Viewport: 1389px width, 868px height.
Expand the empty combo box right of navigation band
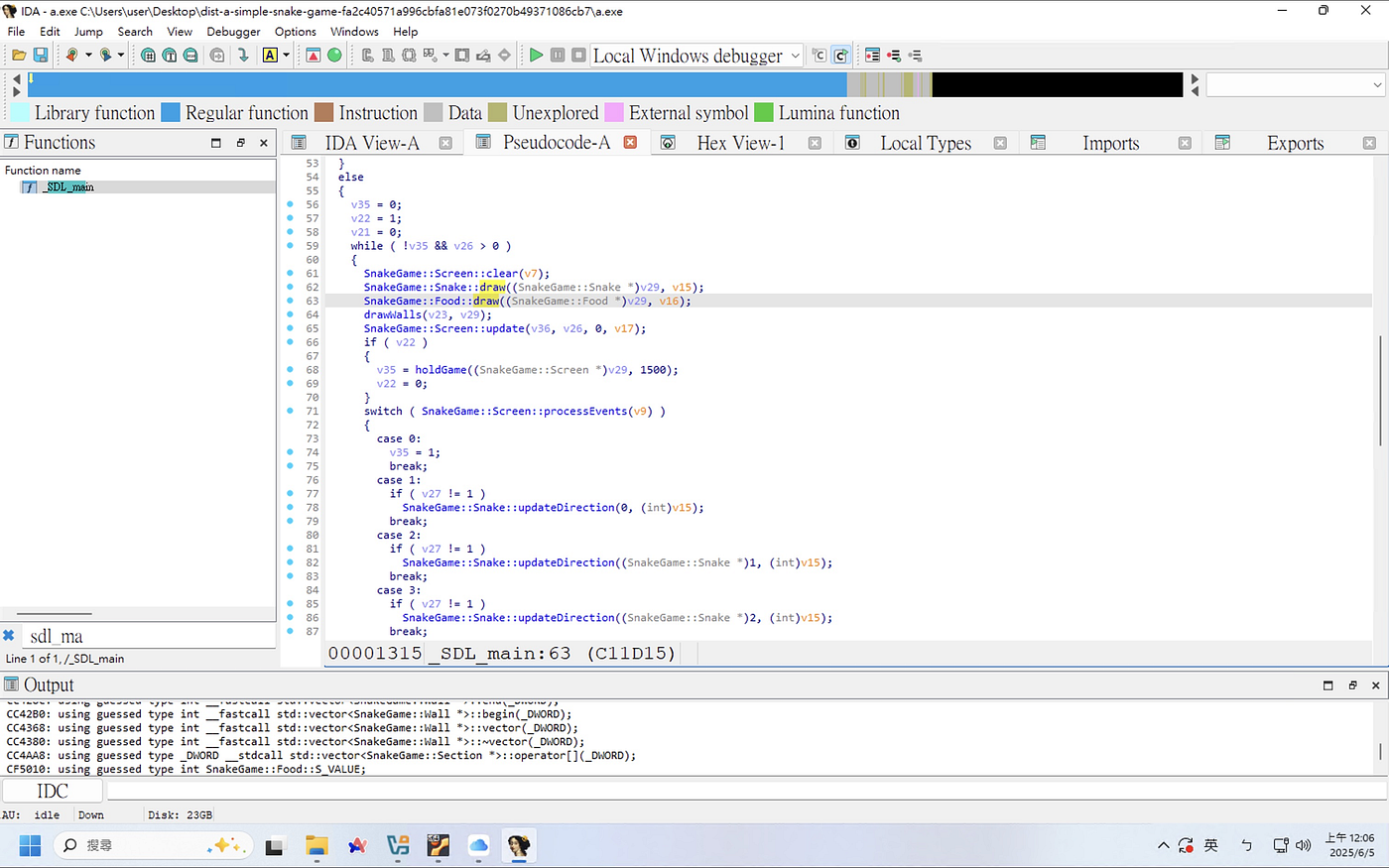[x=1295, y=85]
